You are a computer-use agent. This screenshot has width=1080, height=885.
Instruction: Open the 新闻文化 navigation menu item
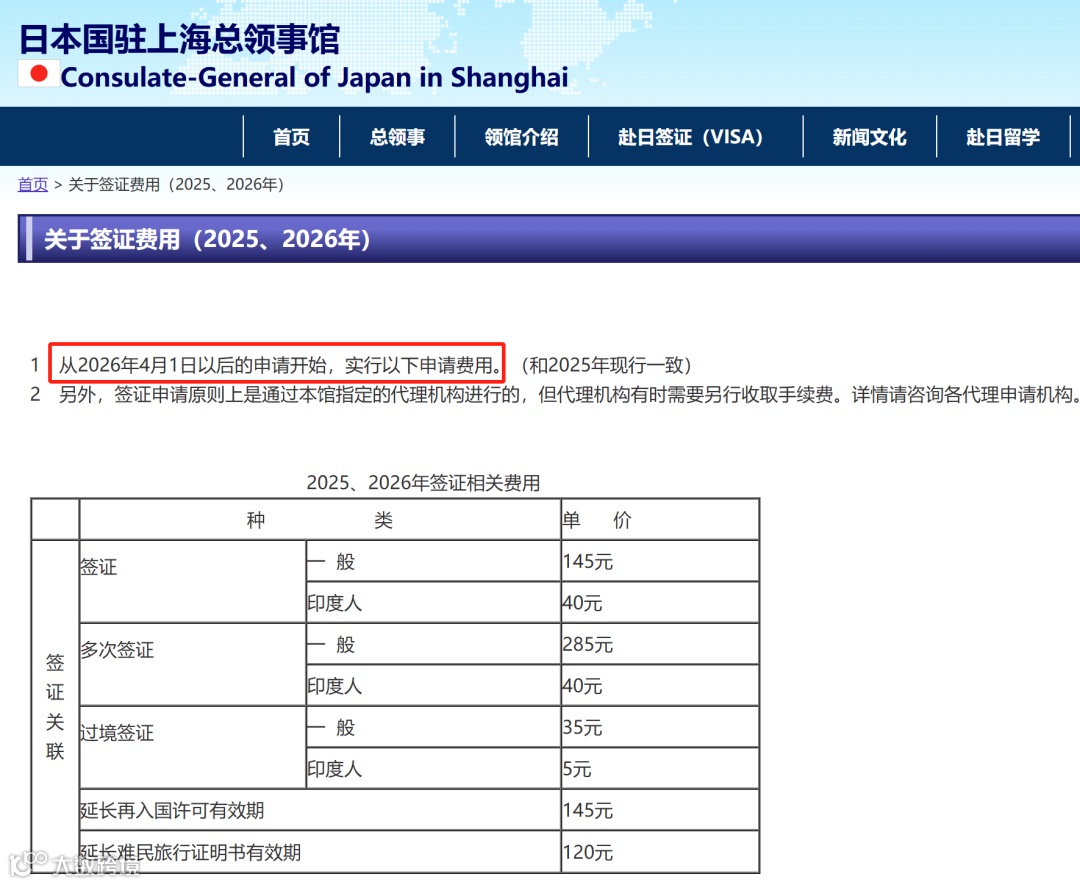pos(869,136)
